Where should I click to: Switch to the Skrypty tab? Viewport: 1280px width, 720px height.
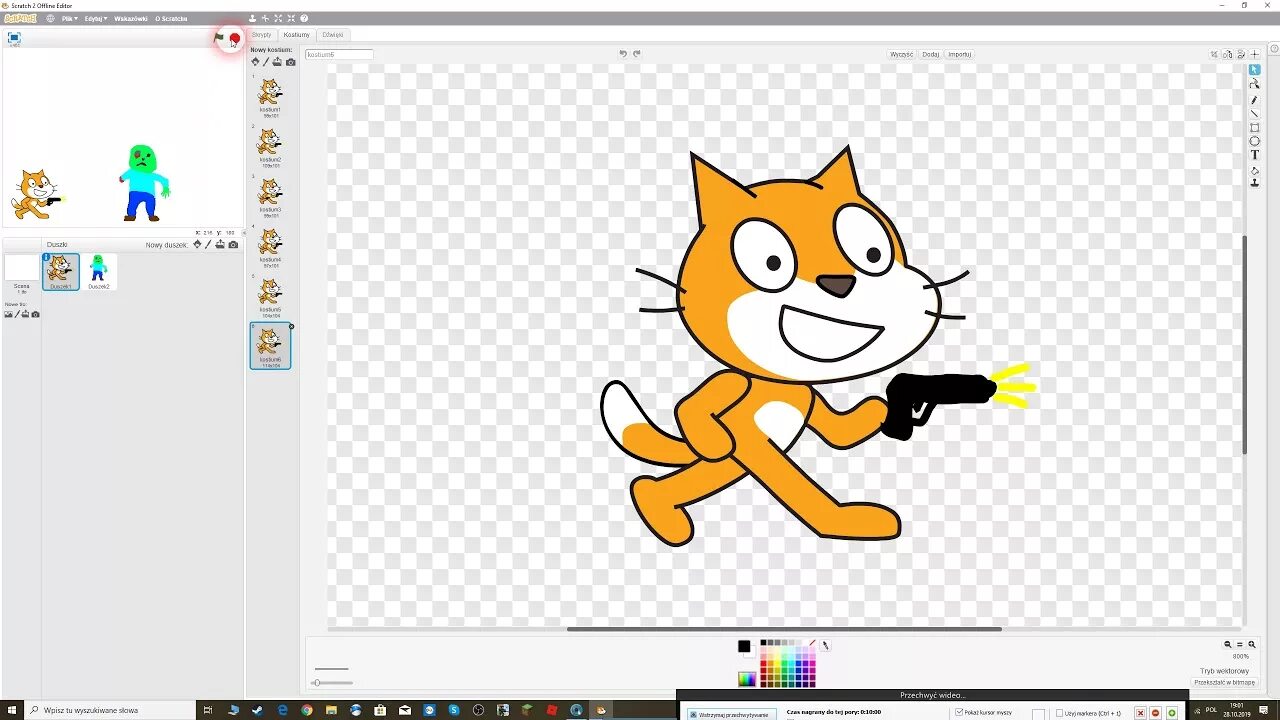click(x=261, y=35)
